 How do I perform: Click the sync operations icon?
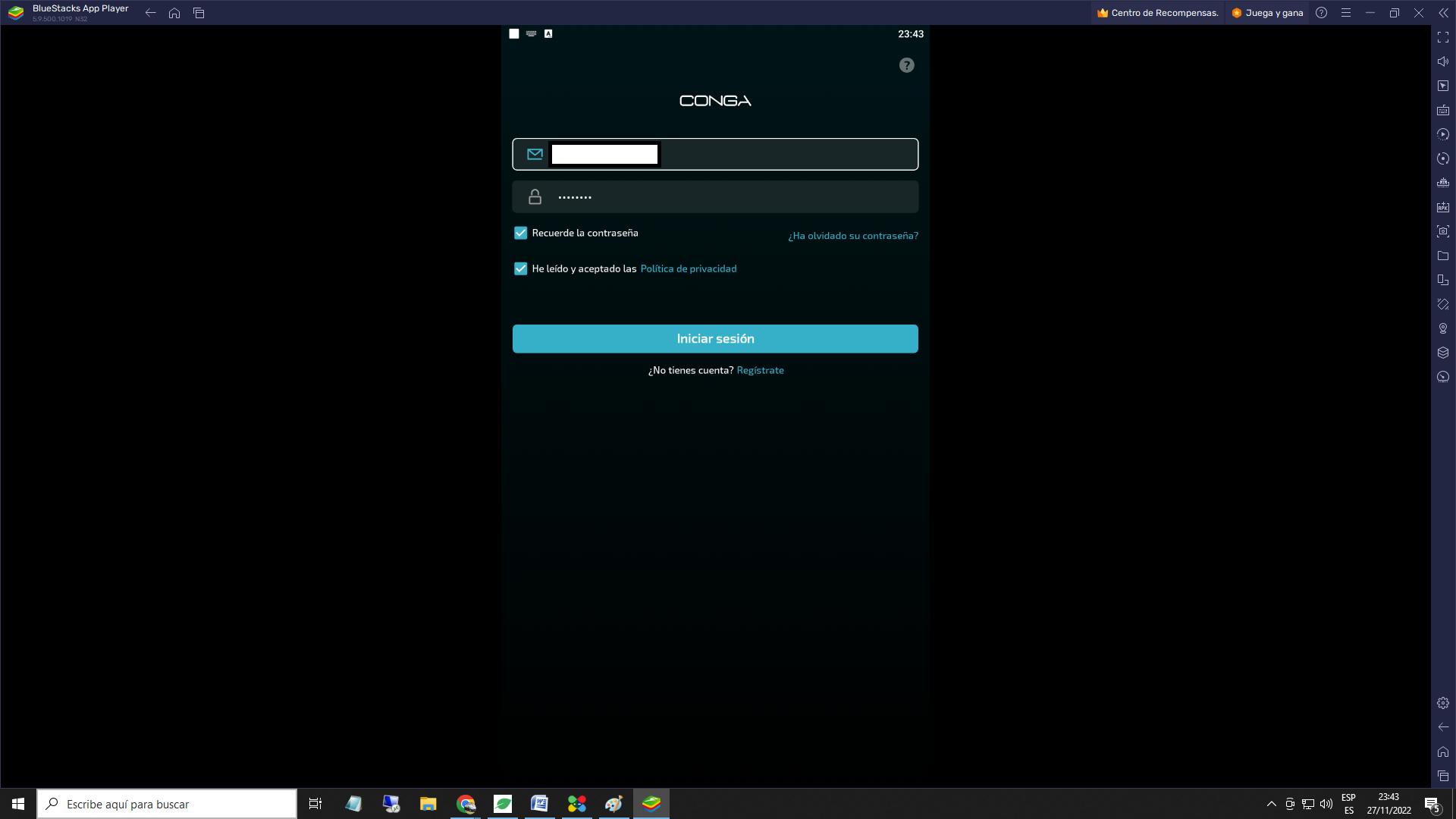pyautogui.click(x=1443, y=158)
